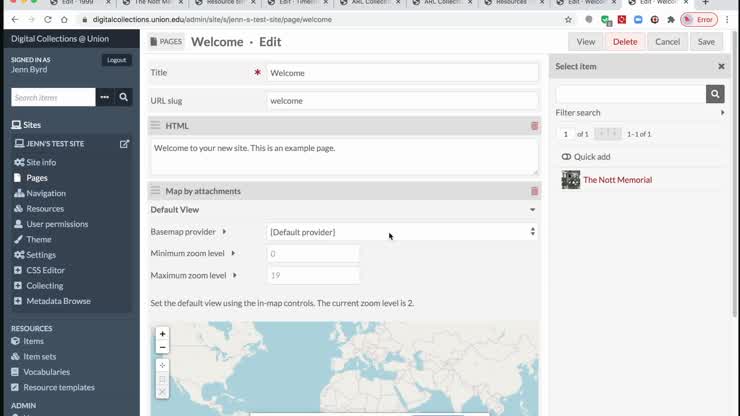Go to CSS Editor in sidebar
Image resolution: width=740 pixels, height=416 pixels.
(45, 270)
